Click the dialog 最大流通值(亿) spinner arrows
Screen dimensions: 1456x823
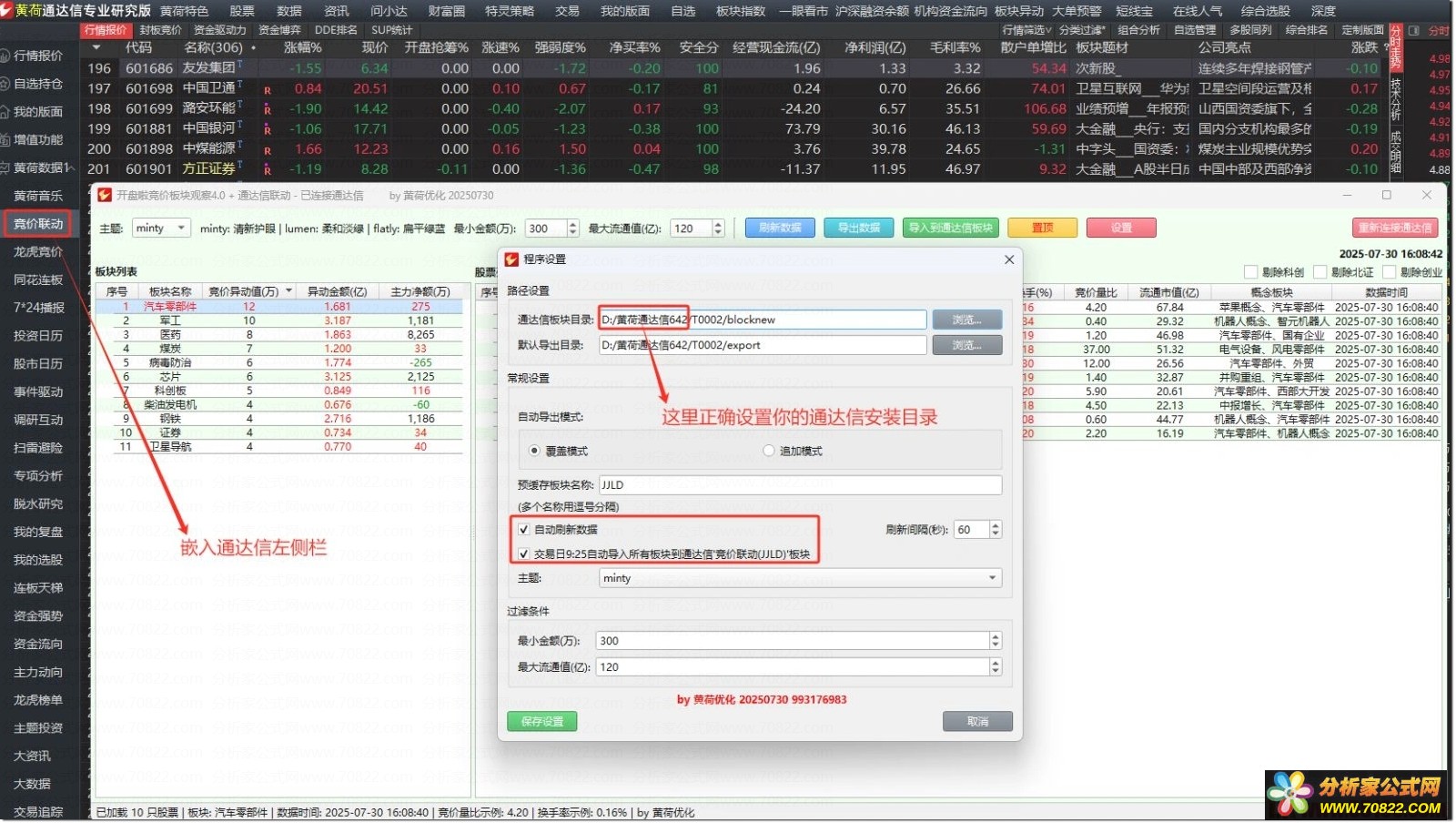(x=995, y=667)
